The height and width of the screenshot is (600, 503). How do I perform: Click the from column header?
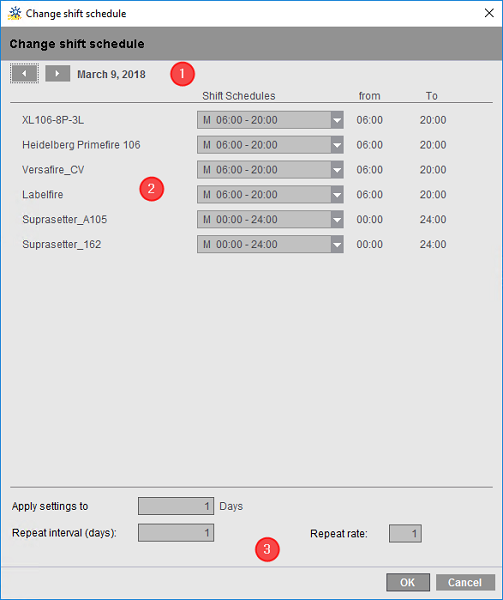(x=370, y=96)
